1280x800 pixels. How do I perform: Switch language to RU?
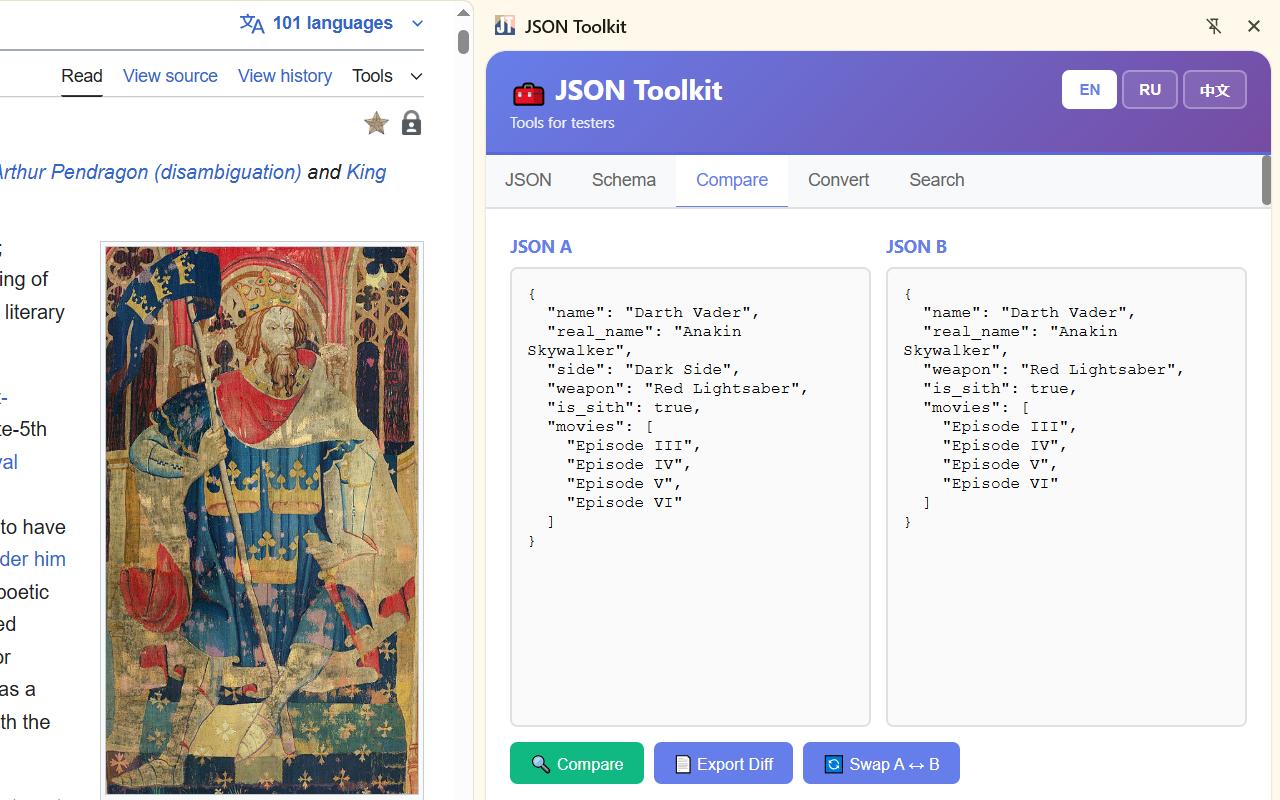[1150, 90]
